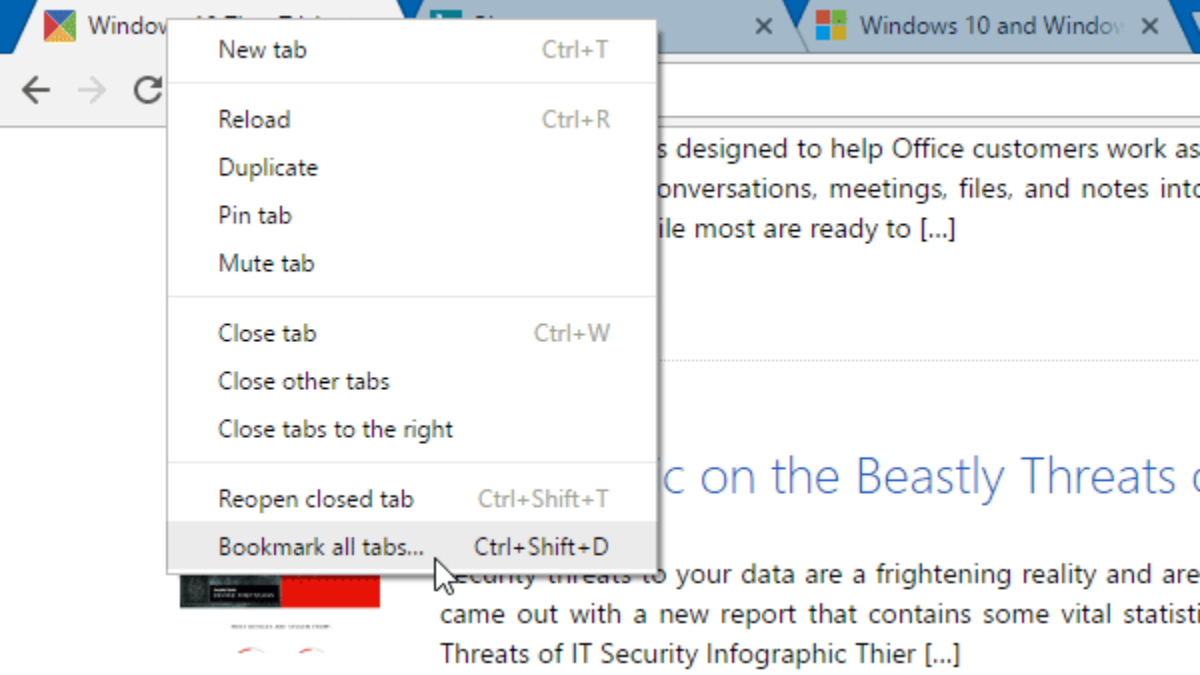The height and width of the screenshot is (675, 1200).
Task: Pin the current tab
Action: coord(254,214)
